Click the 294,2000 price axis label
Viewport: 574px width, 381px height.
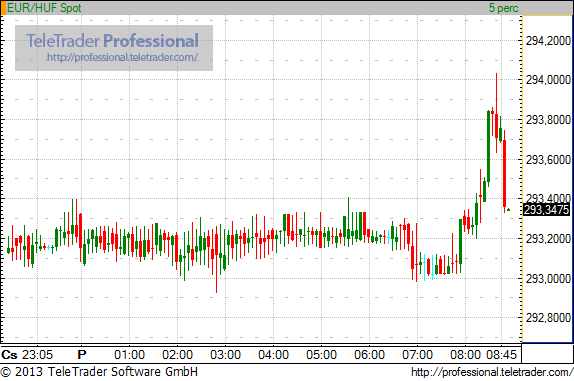pyautogui.click(x=548, y=41)
